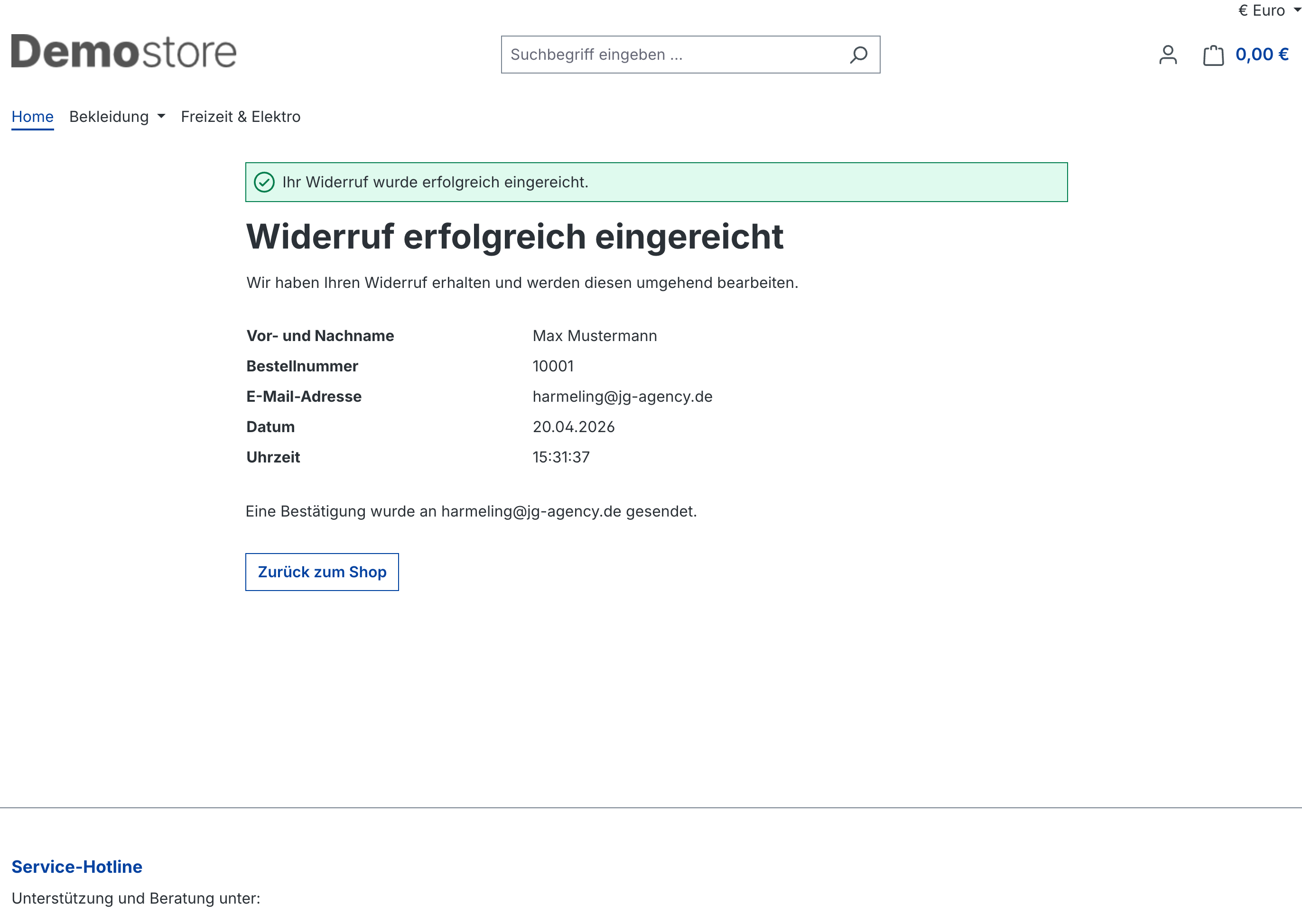Click the Service-Hotline heading

pyautogui.click(x=77, y=867)
